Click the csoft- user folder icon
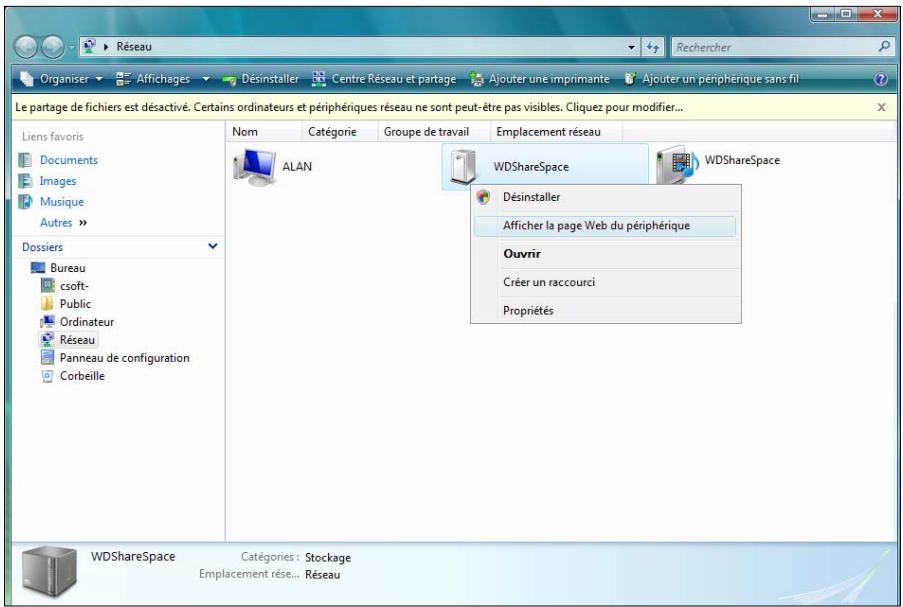Image resolution: width=903 pixels, height=607 pixels. 48,285
